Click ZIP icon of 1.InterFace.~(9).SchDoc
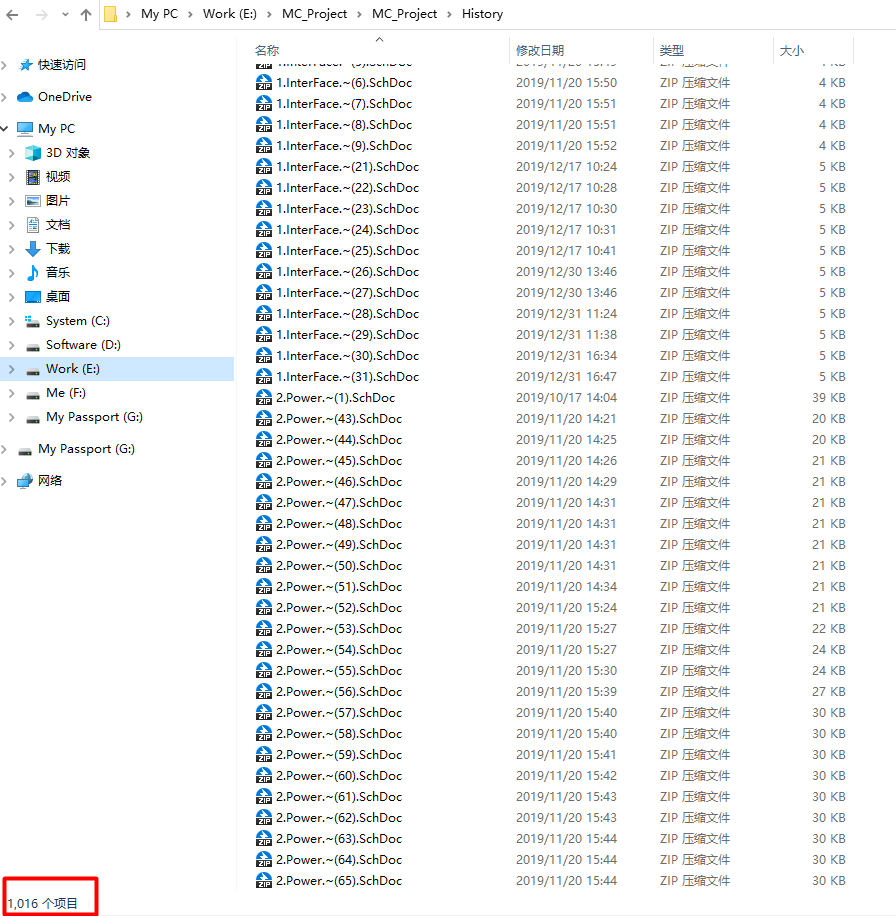 (x=264, y=146)
